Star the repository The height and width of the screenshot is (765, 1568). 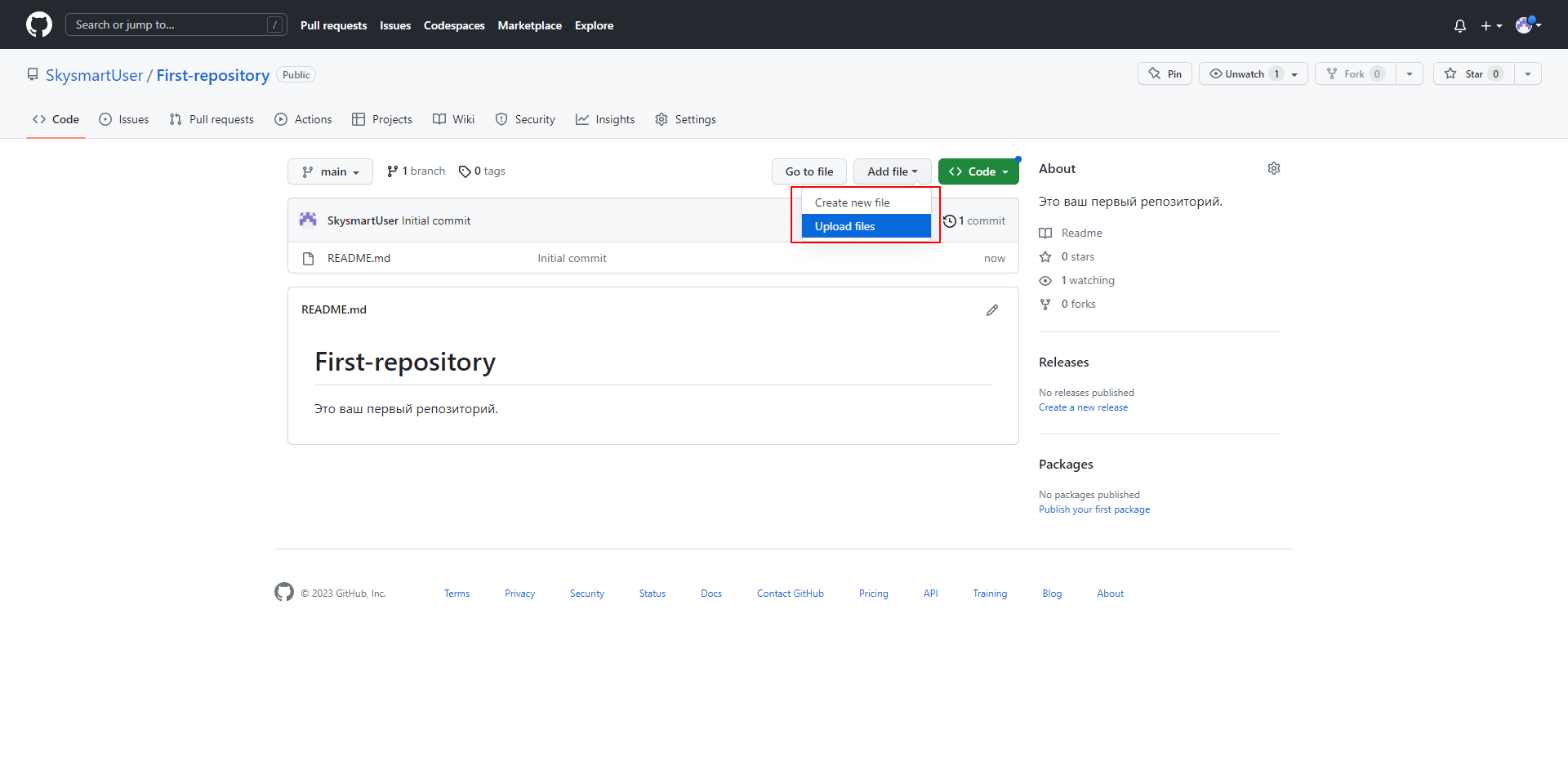pos(1473,73)
